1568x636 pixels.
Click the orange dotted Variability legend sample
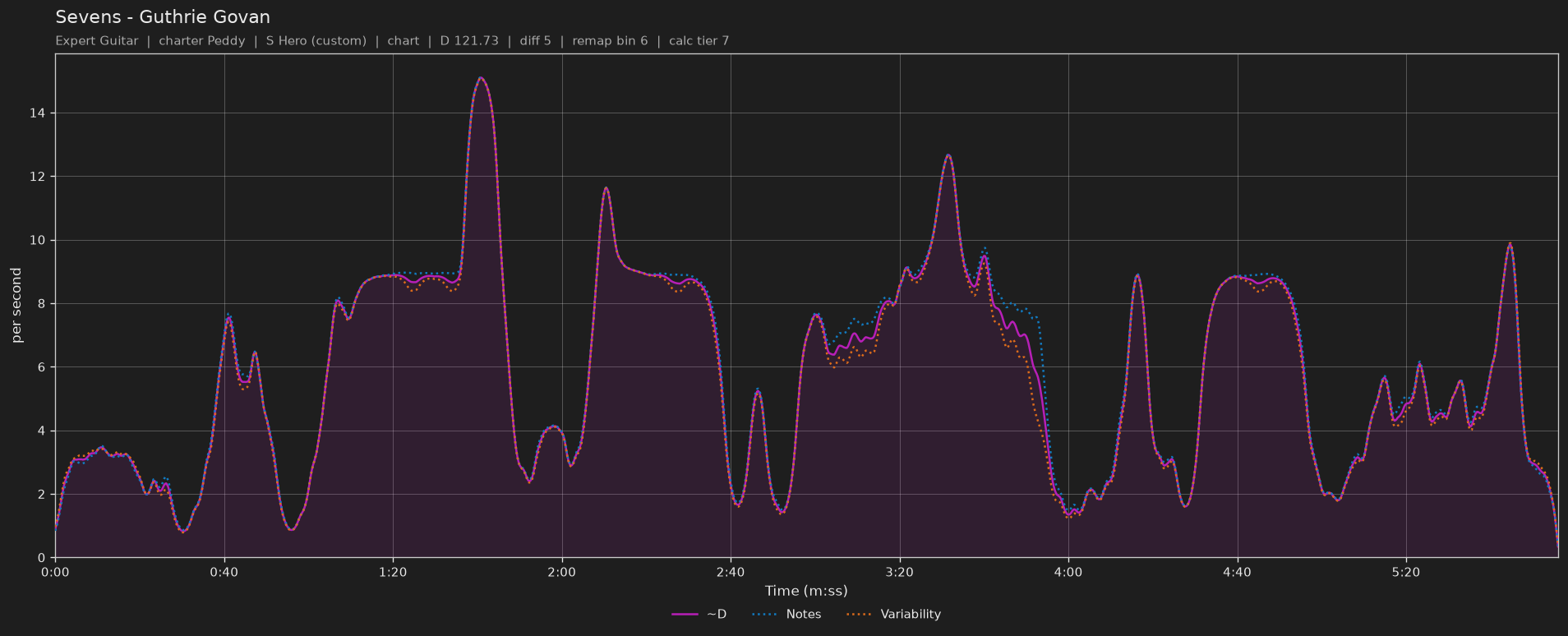(x=860, y=615)
